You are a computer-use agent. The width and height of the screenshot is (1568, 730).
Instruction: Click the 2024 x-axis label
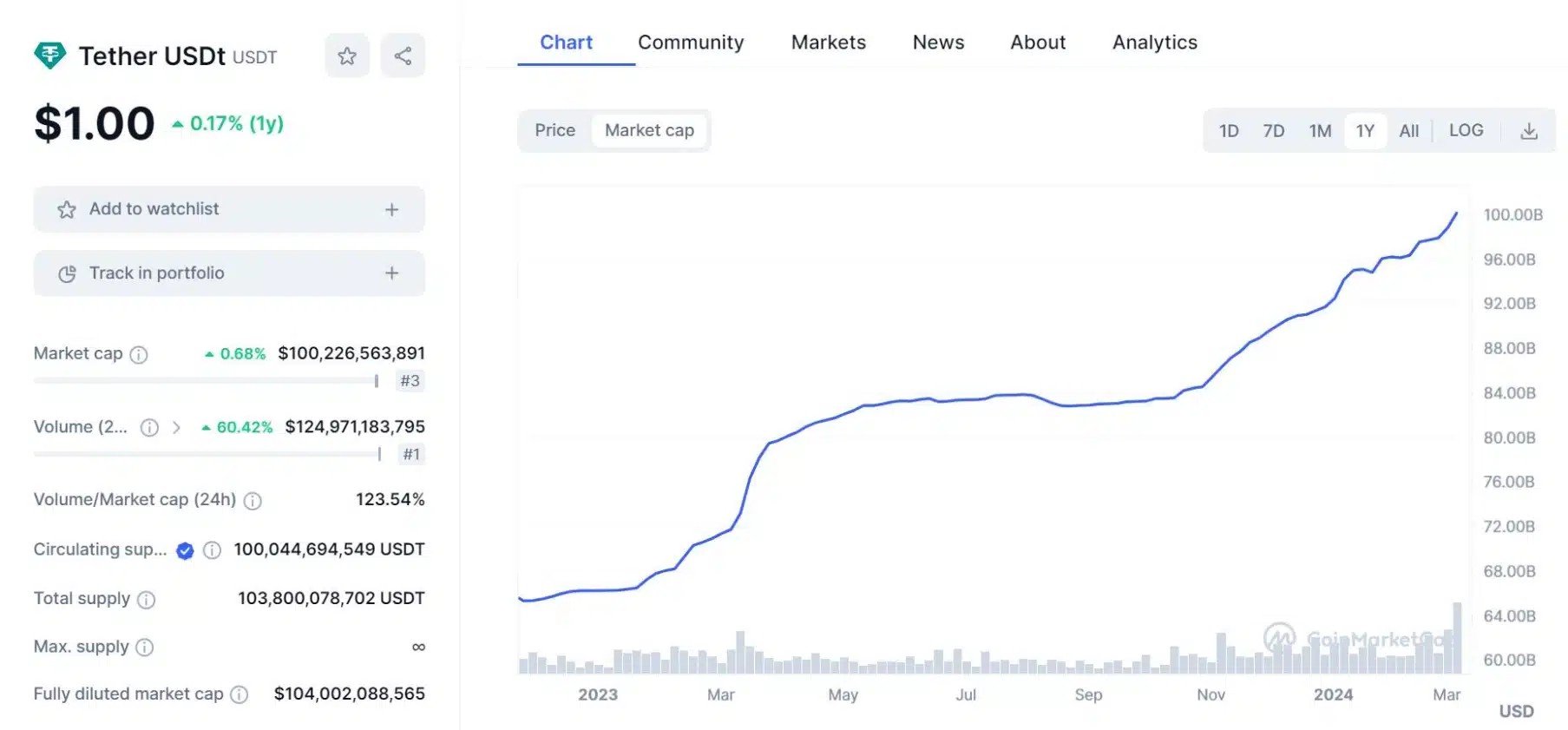(x=1333, y=694)
